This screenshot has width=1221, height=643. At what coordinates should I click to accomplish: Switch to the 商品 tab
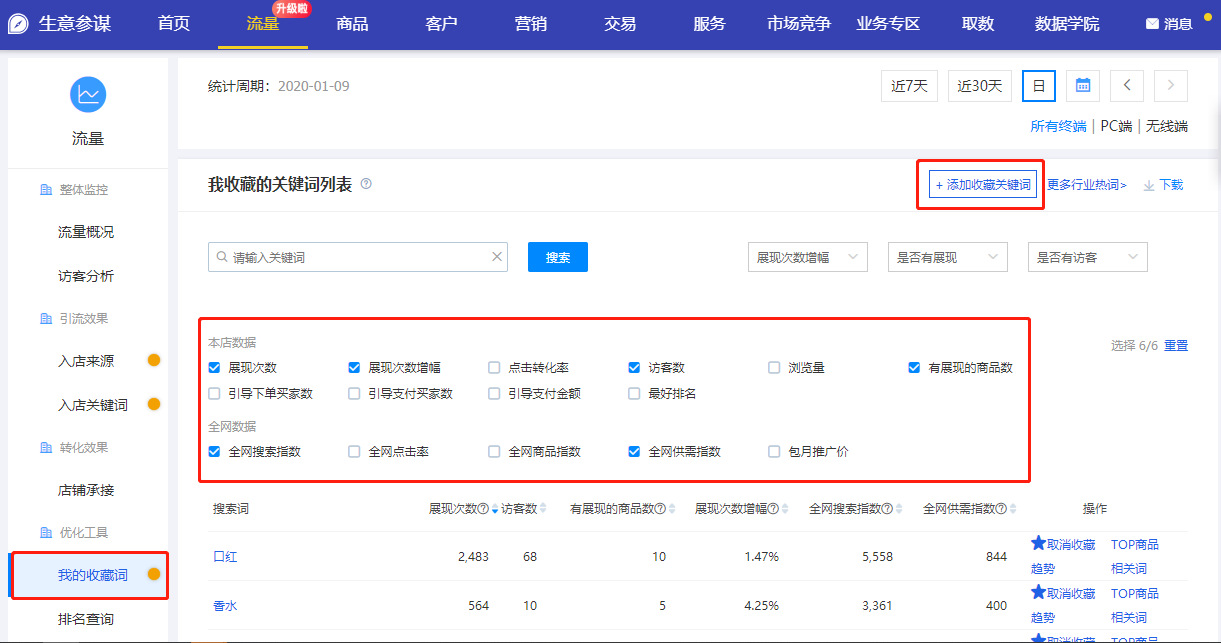[x=352, y=24]
